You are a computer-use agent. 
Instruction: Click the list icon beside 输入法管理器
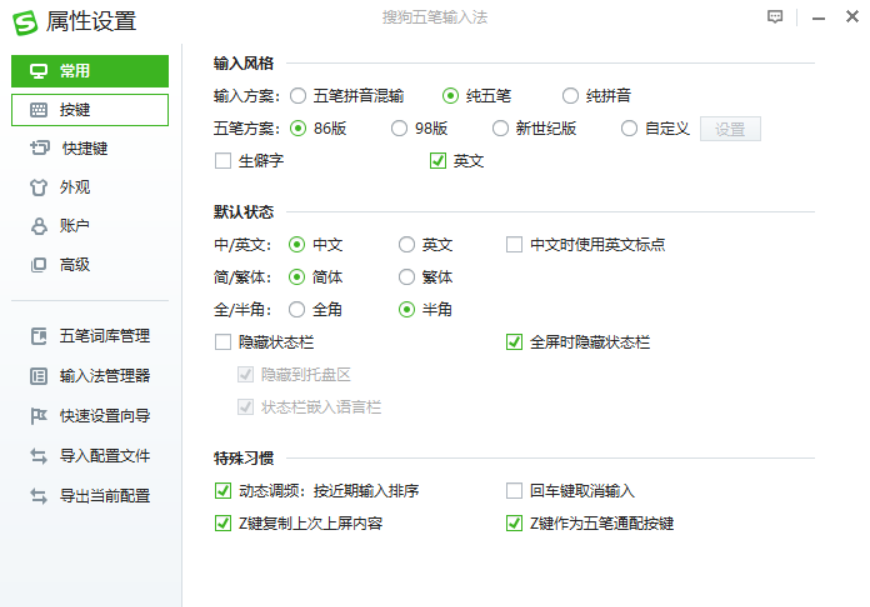point(39,376)
